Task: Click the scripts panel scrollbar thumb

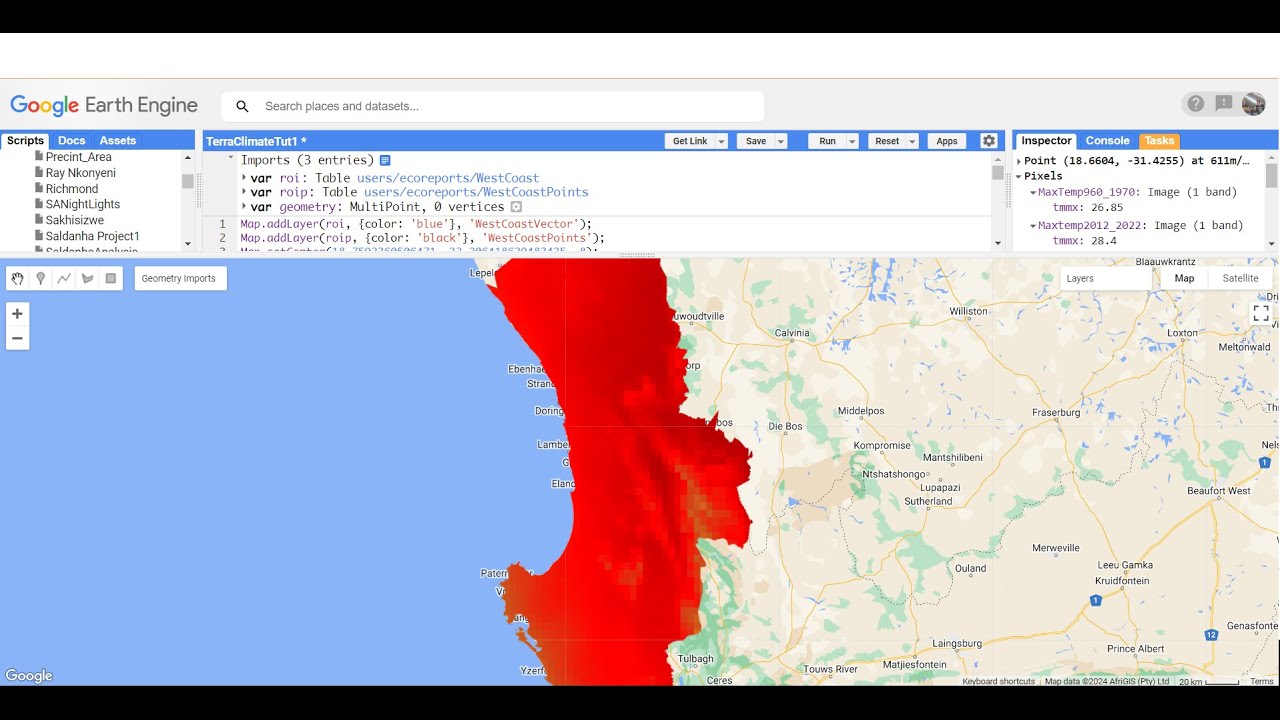Action: point(187,181)
